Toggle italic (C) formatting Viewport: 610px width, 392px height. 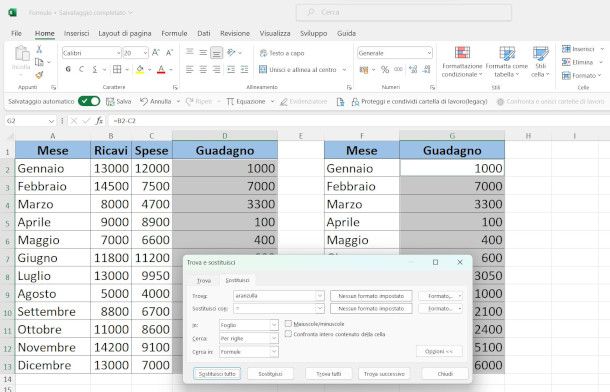(x=81, y=70)
